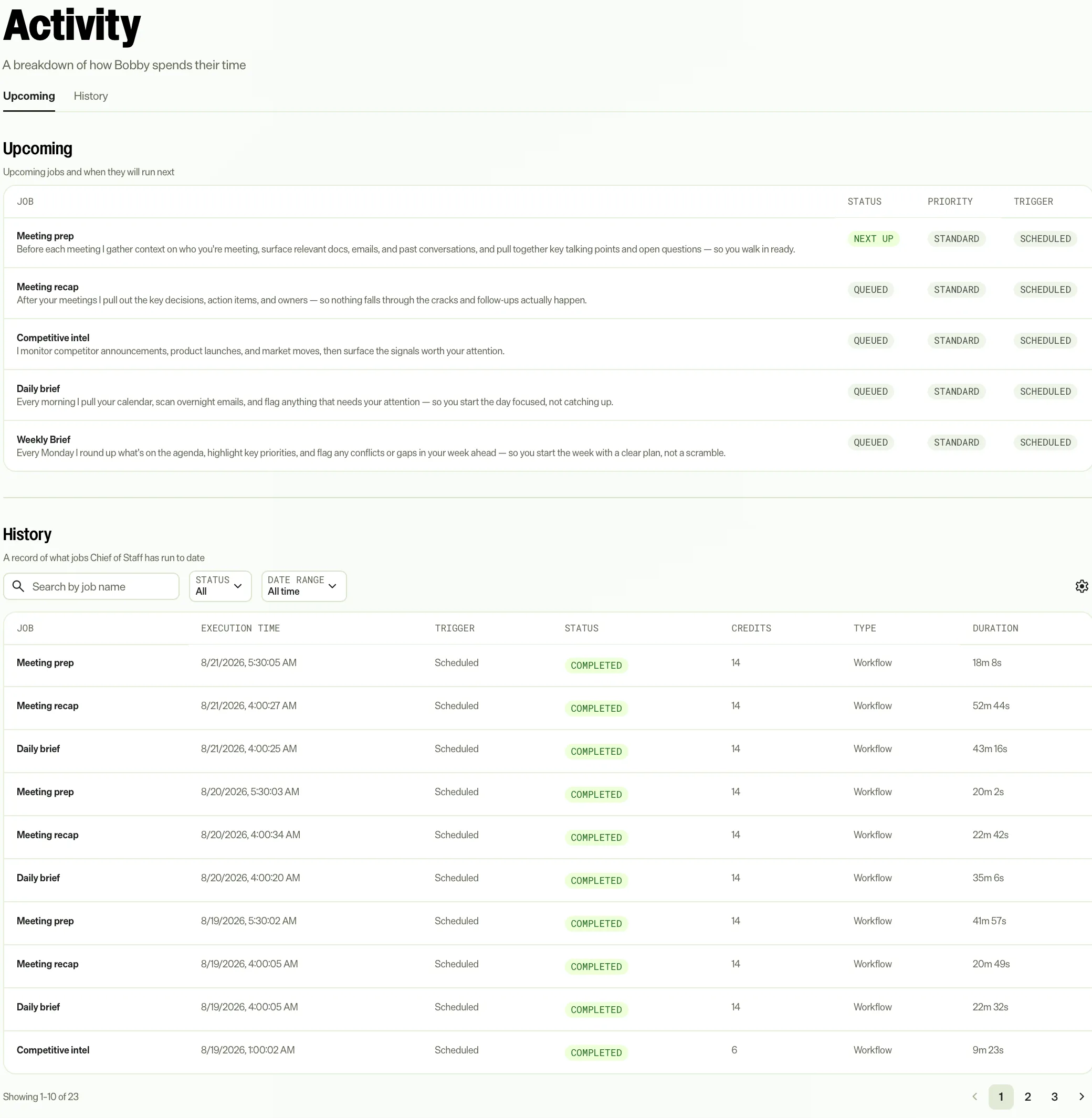Open Daily brief run at 8/21/2026, 4:00:25 AM
The width and height of the screenshot is (1092, 1118).
(548, 751)
